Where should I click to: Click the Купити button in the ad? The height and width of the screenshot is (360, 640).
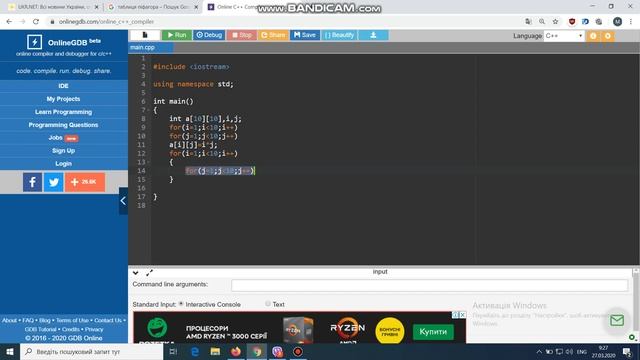click(433, 332)
